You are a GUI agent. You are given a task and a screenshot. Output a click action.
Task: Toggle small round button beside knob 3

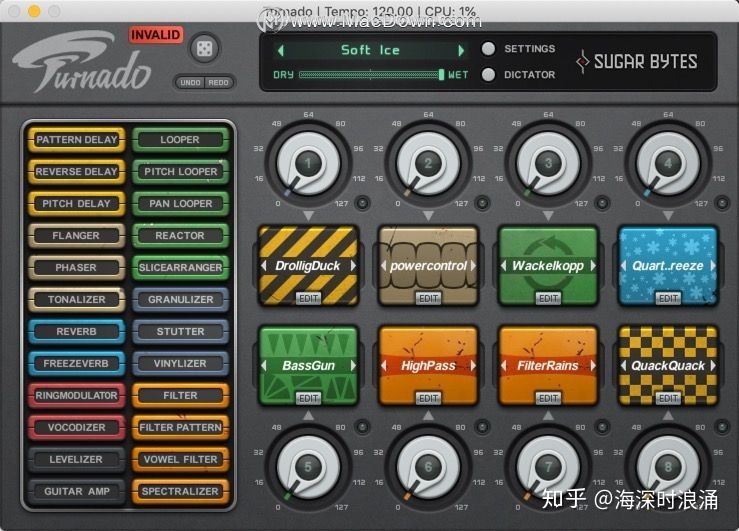[x=602, y=203]
